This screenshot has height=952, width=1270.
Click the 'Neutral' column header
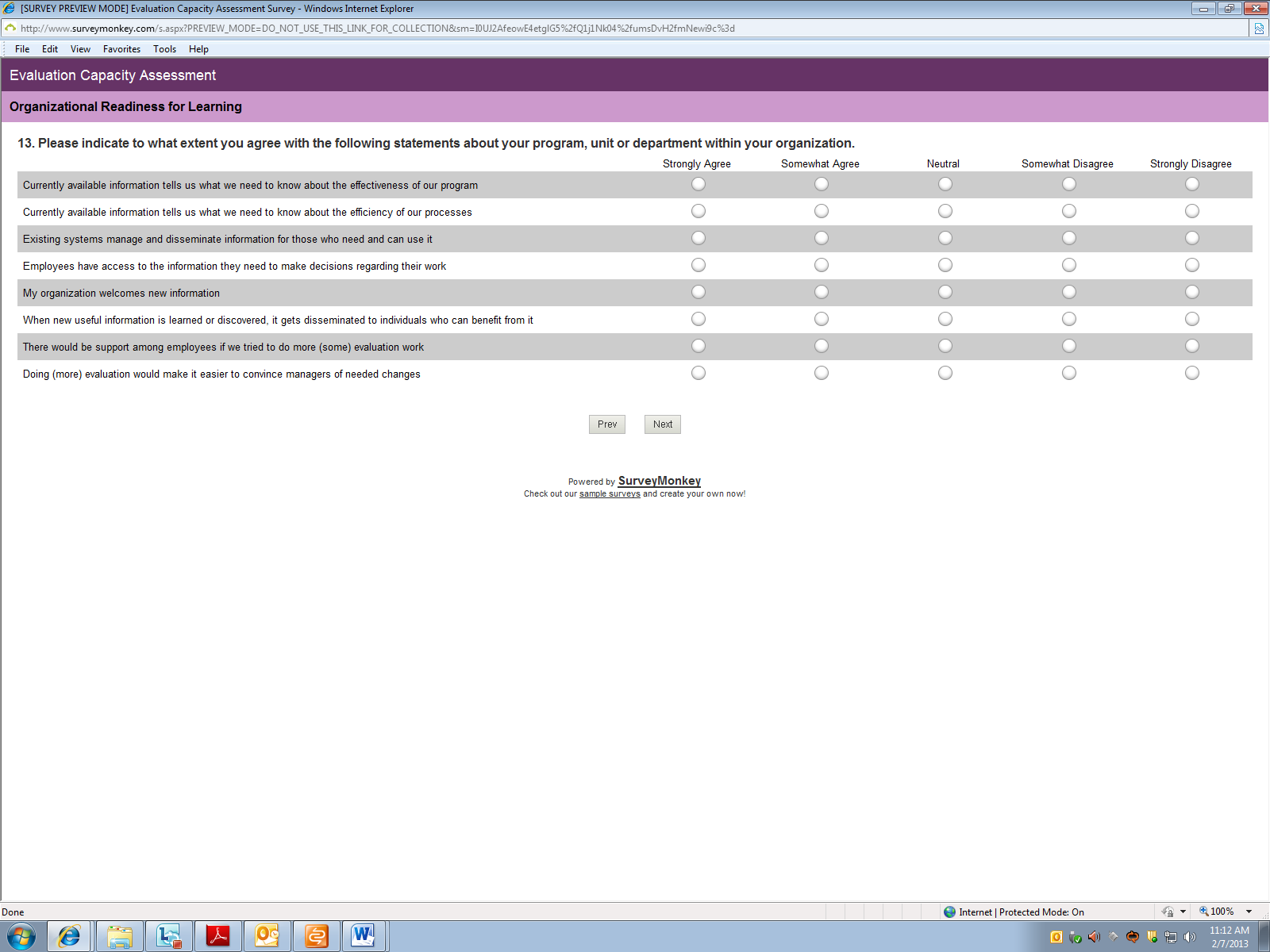943,163
